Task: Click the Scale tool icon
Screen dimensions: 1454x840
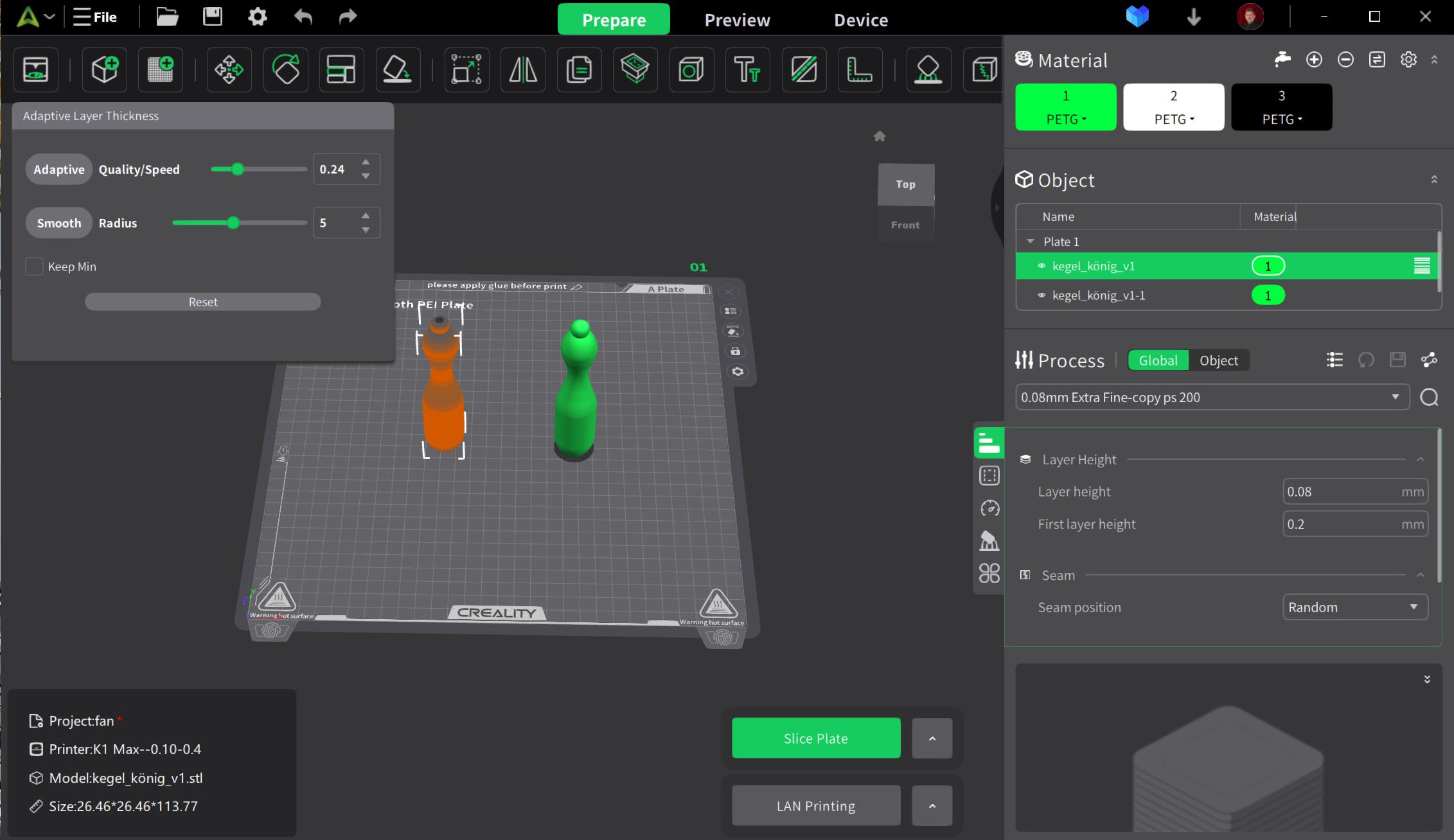Action: pos(466,69)
